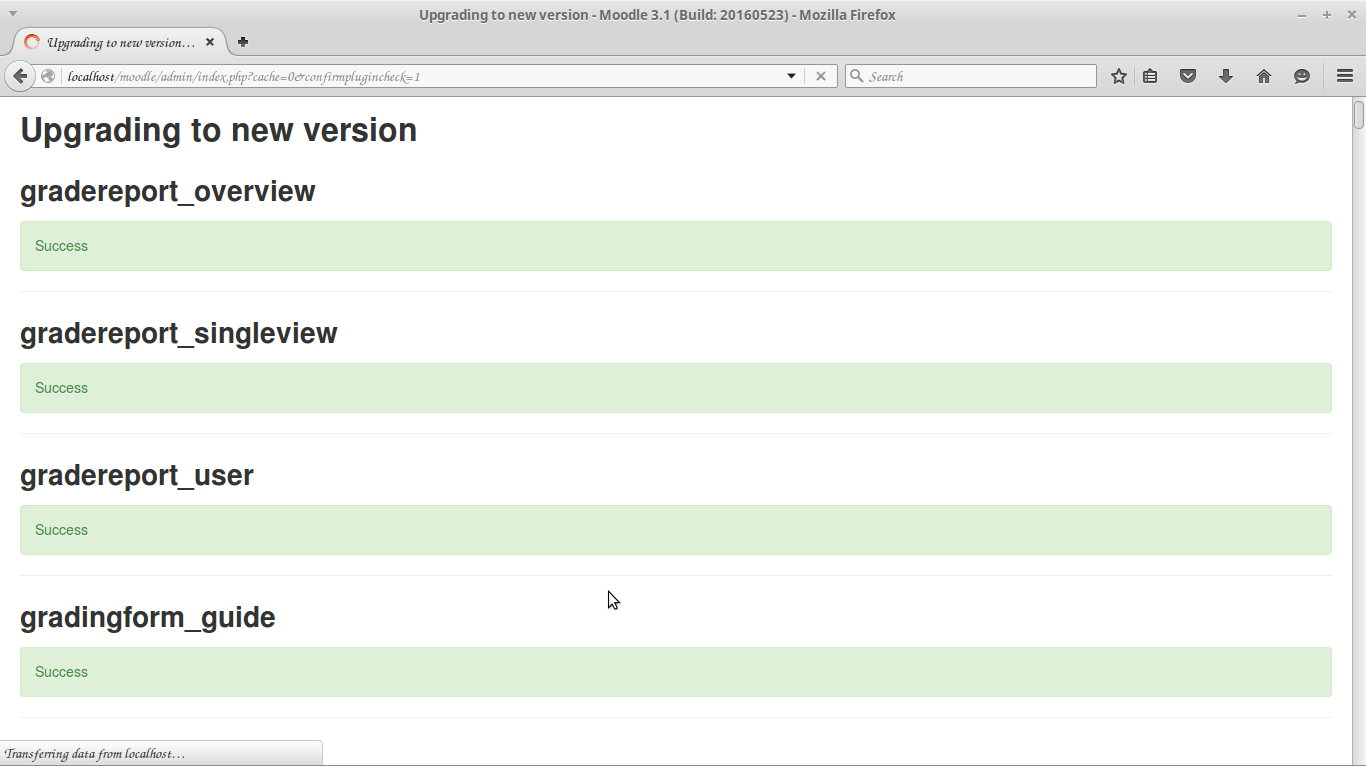Minimize the Firefox window
Image resolution: width=1366 pixels, height=766 pixels.
[1302, 15]
